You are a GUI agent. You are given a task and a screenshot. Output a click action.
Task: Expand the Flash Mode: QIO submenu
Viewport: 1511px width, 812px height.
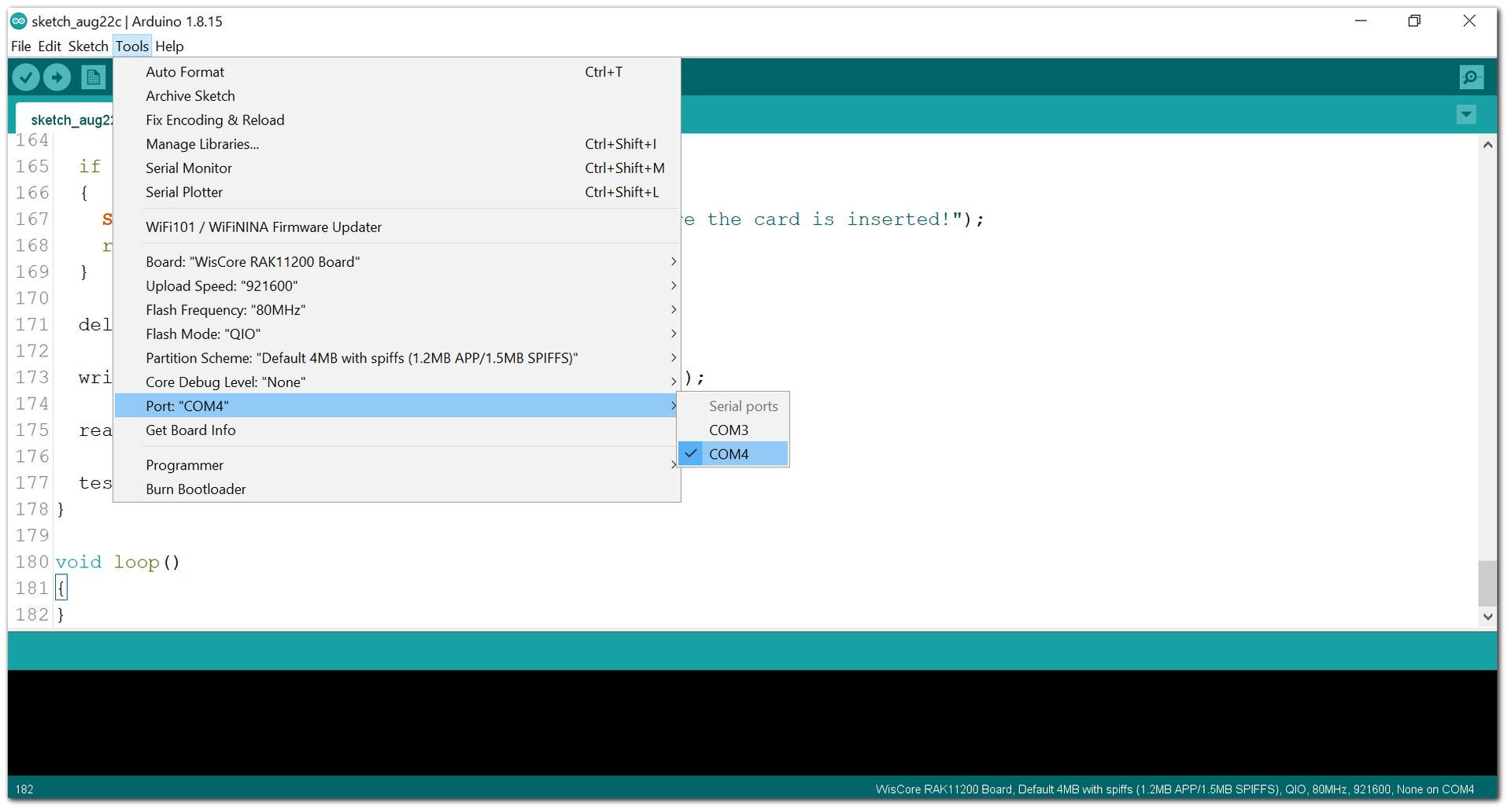coord(397,334)
